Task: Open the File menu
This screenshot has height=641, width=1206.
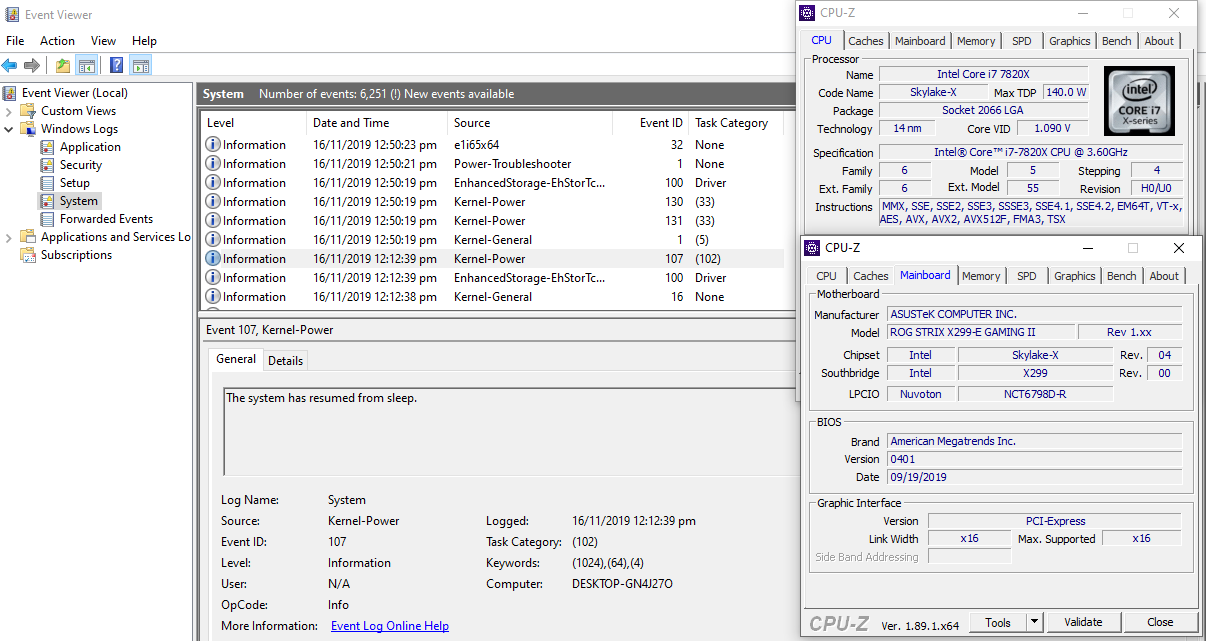Action: pos(15,41)
